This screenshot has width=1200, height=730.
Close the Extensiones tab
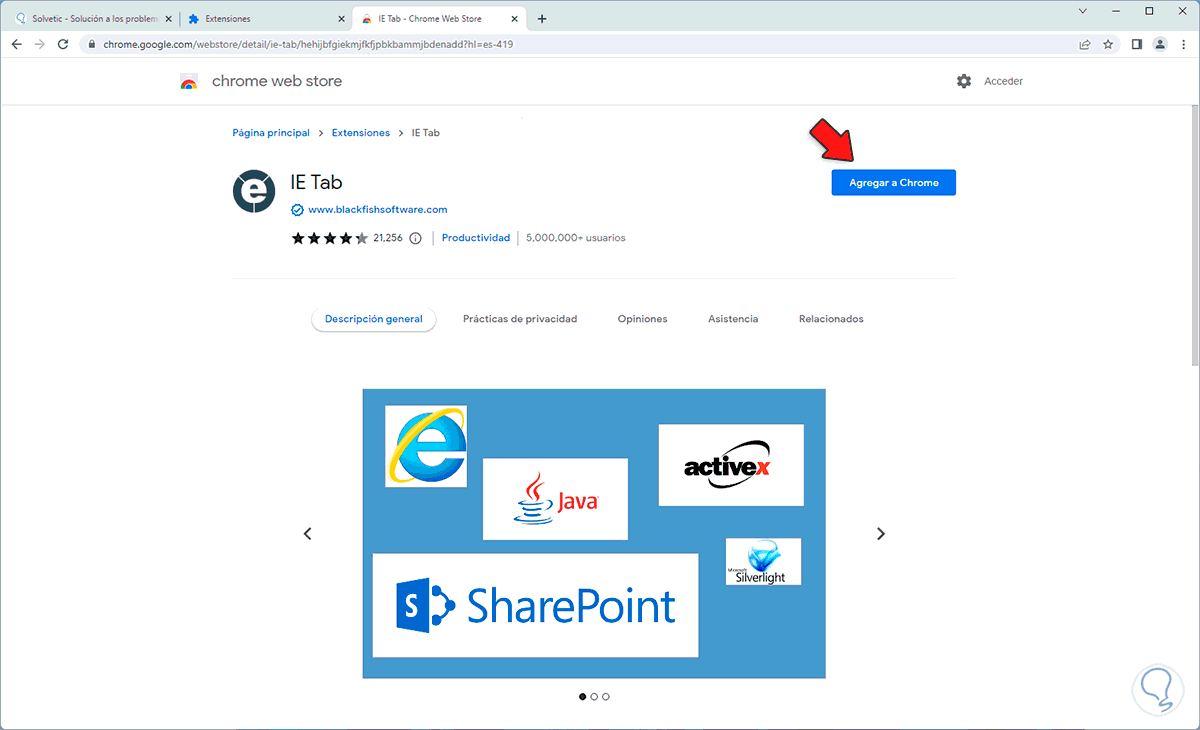(340, 18)
